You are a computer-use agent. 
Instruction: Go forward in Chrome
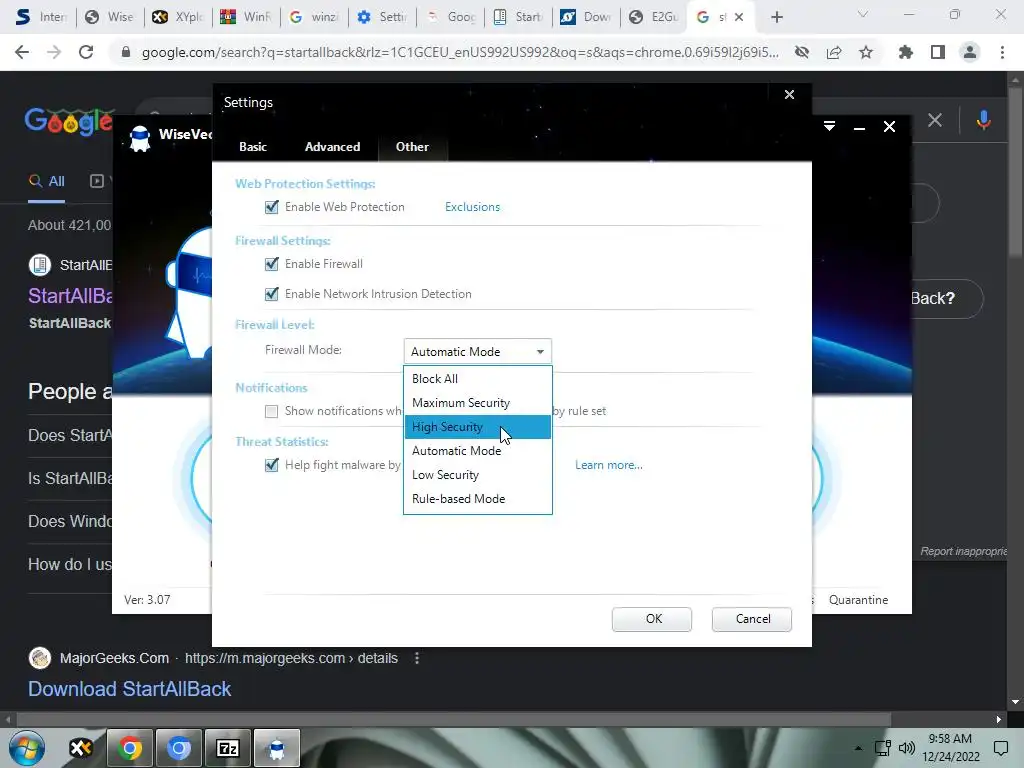coord(54,52)
